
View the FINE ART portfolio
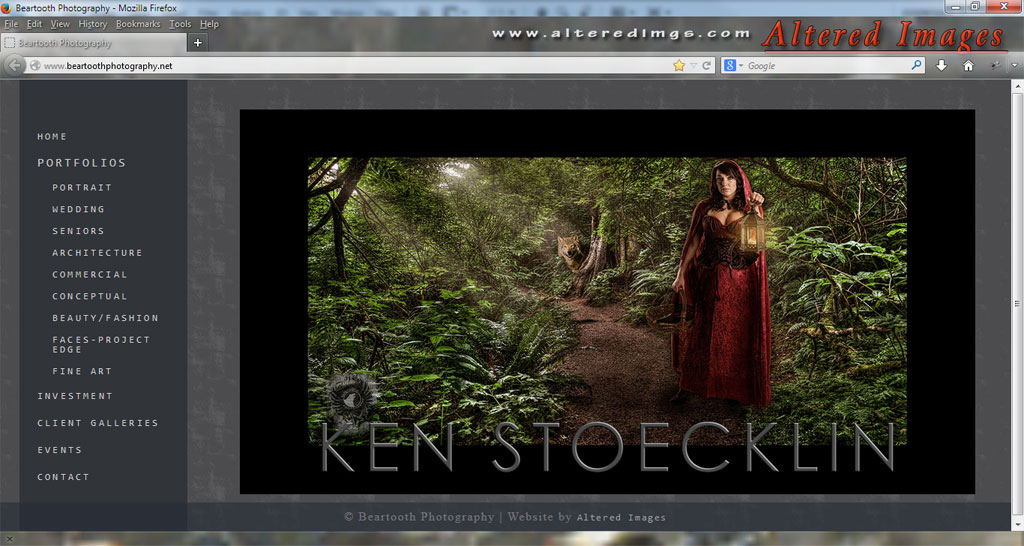point(82,371)
